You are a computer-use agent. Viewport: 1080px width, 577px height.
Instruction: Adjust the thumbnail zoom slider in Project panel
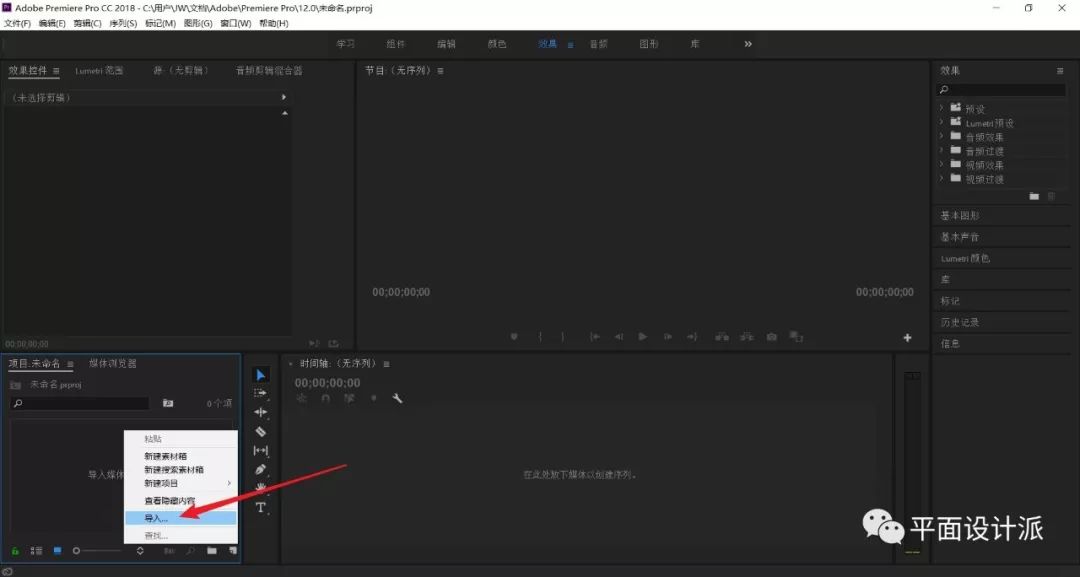[x=98, y=551]
